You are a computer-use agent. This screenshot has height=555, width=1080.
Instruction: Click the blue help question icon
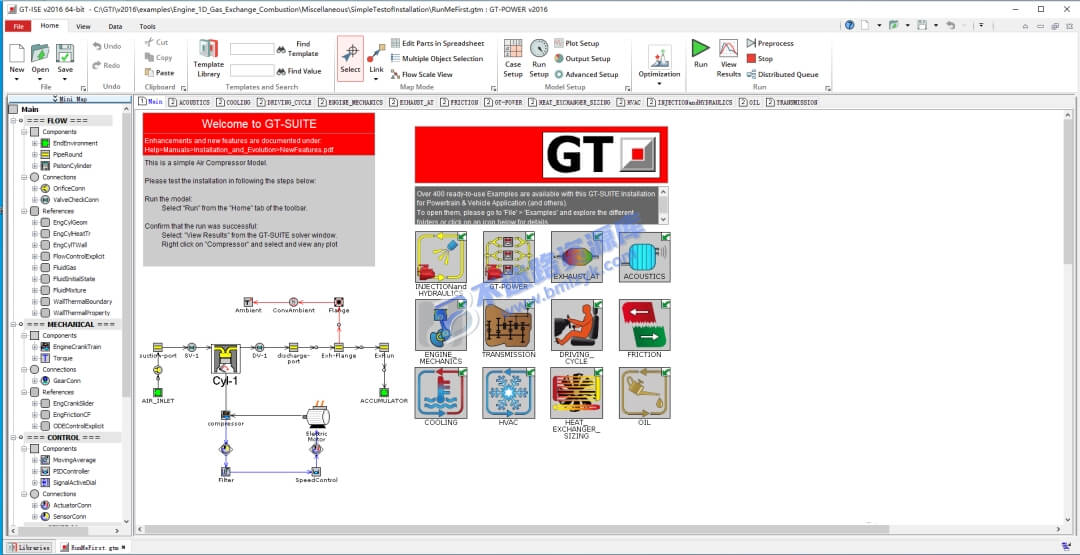click(849, 25)
